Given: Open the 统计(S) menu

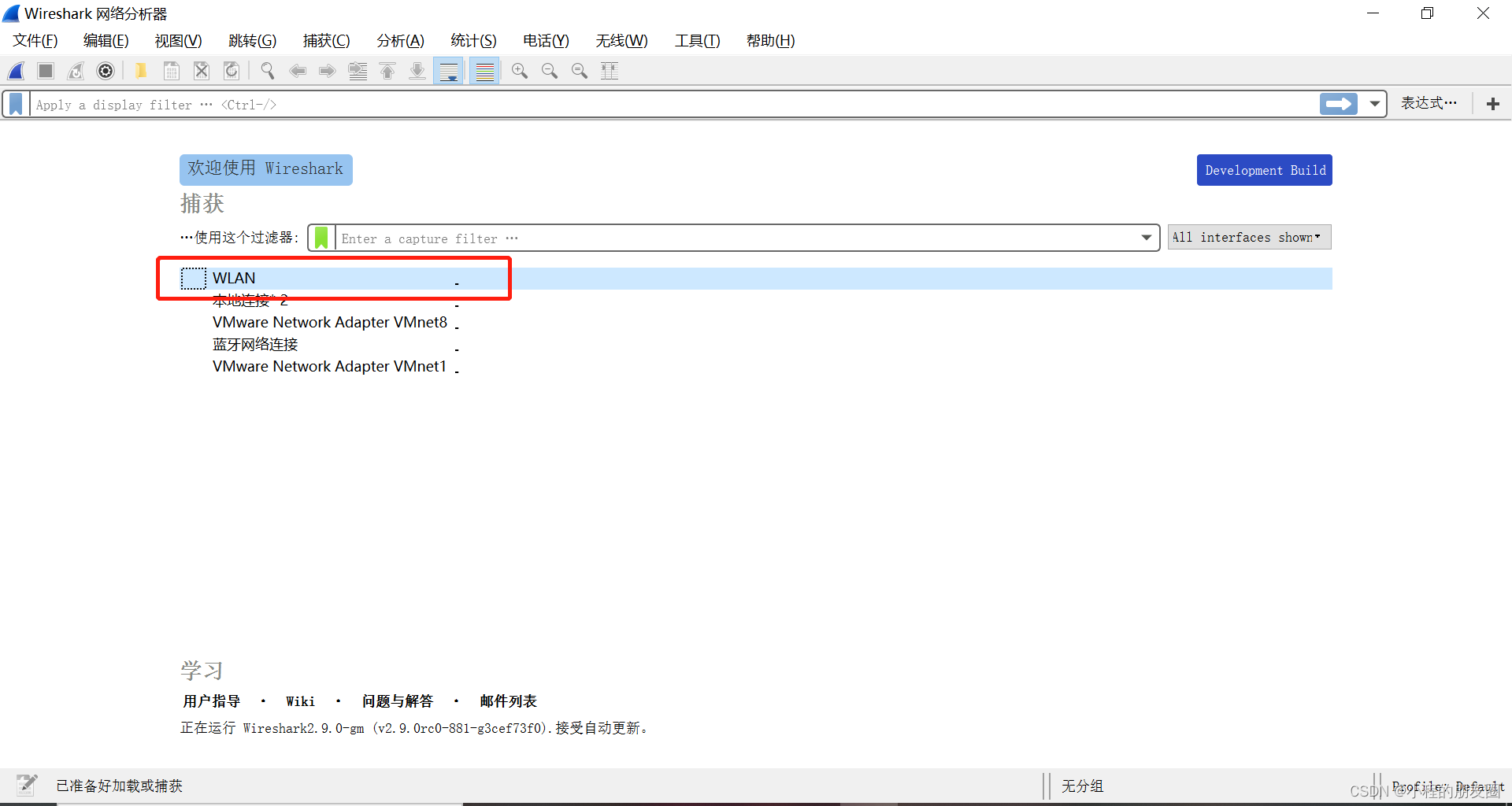Looking at the screenshot, I should [474, 41].
